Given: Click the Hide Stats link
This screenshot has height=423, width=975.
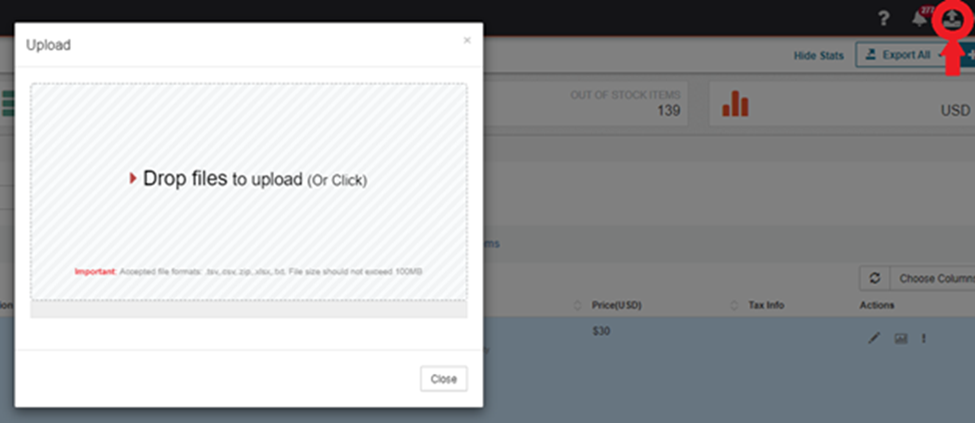Looking at the screenshot, I should 819,55.
